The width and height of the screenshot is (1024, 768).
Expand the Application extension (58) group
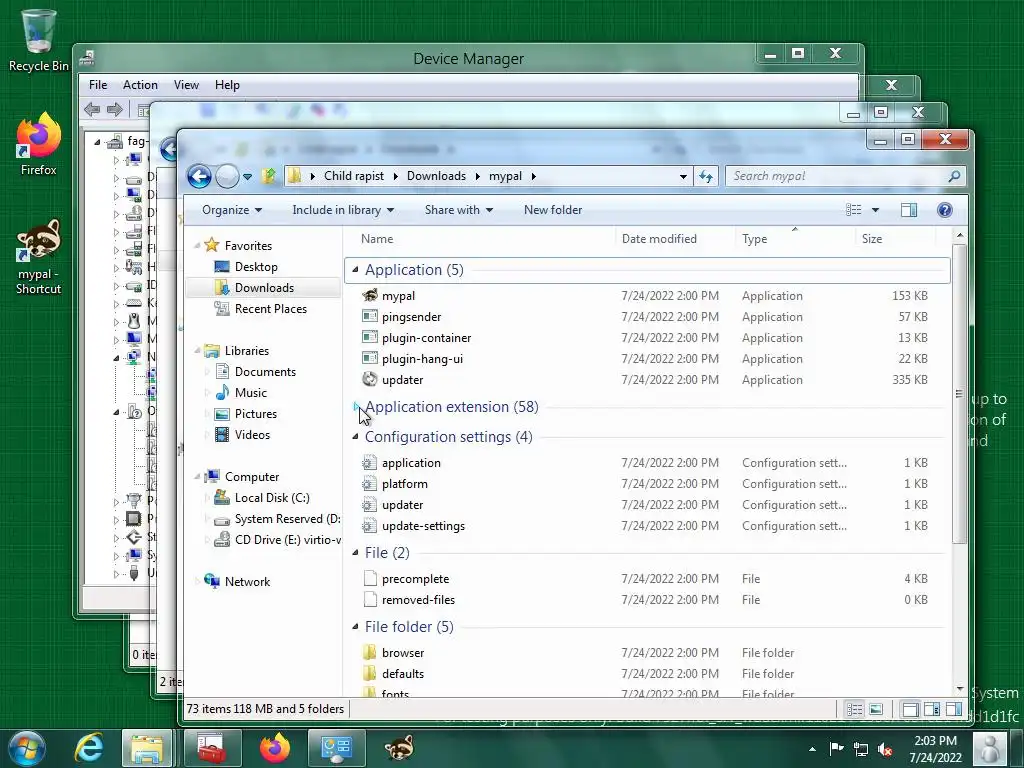coord(356,406)
